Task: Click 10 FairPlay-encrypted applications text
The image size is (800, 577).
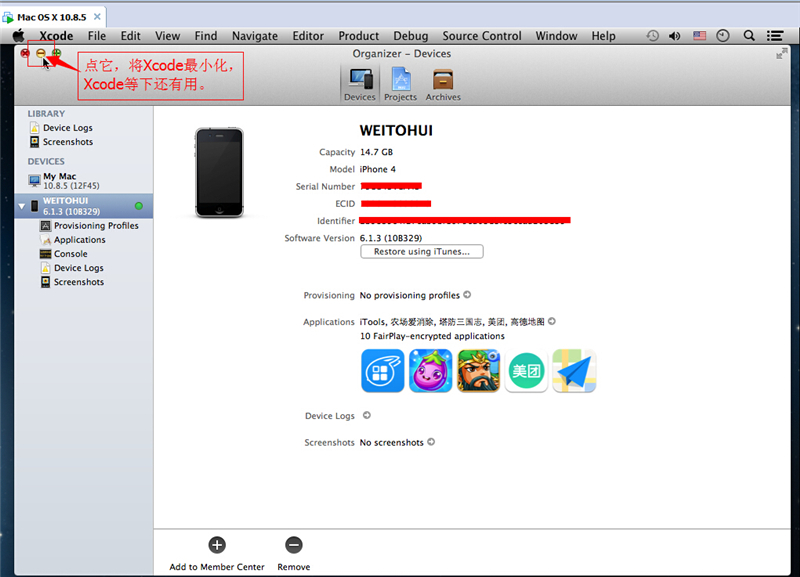Action: (x=432, y=336)
